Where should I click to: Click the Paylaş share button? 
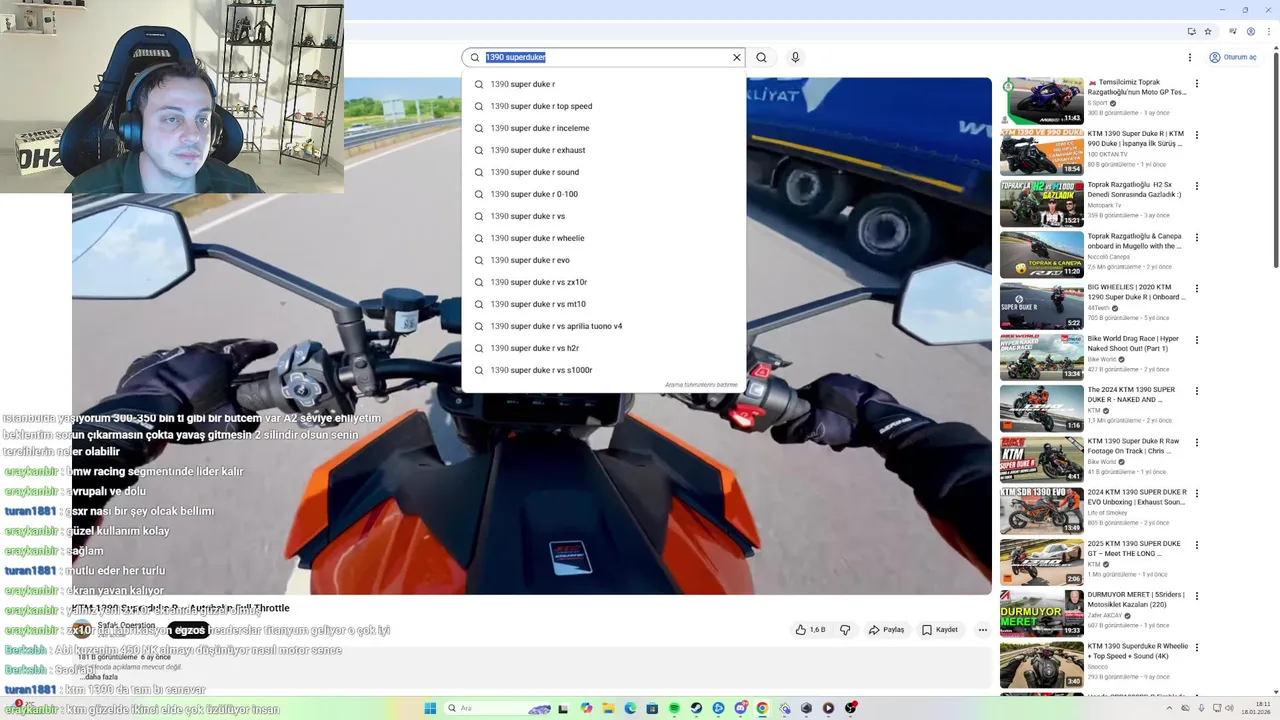[x=887, y=630]
